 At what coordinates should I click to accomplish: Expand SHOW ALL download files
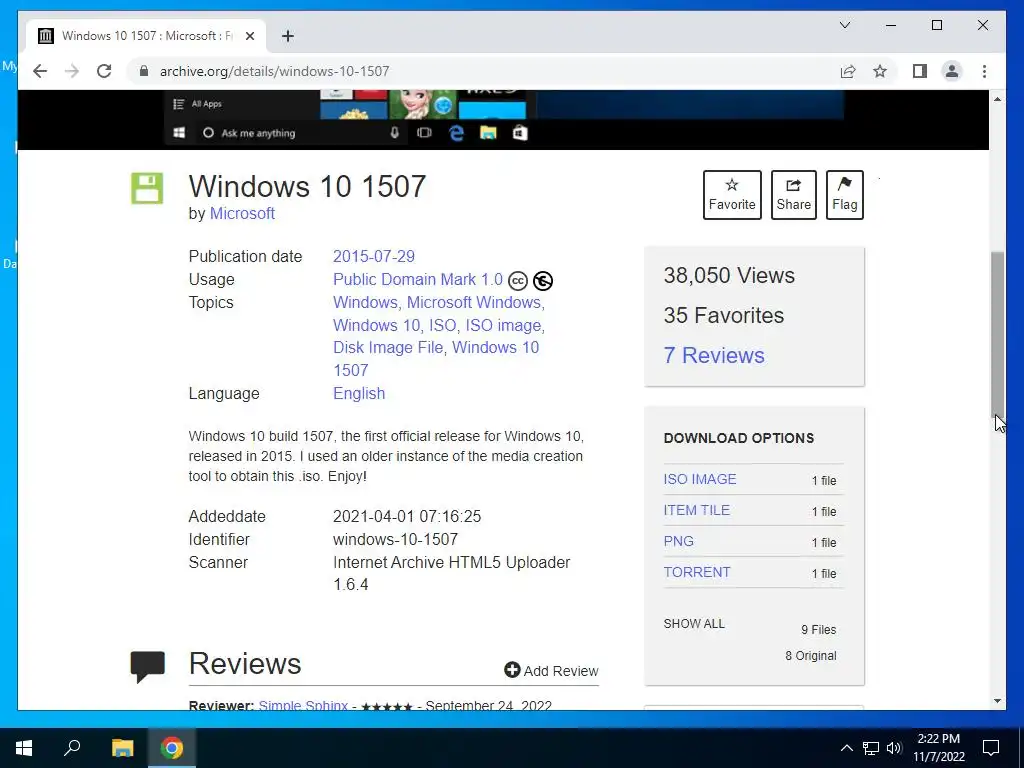click(x=694, y=624)
